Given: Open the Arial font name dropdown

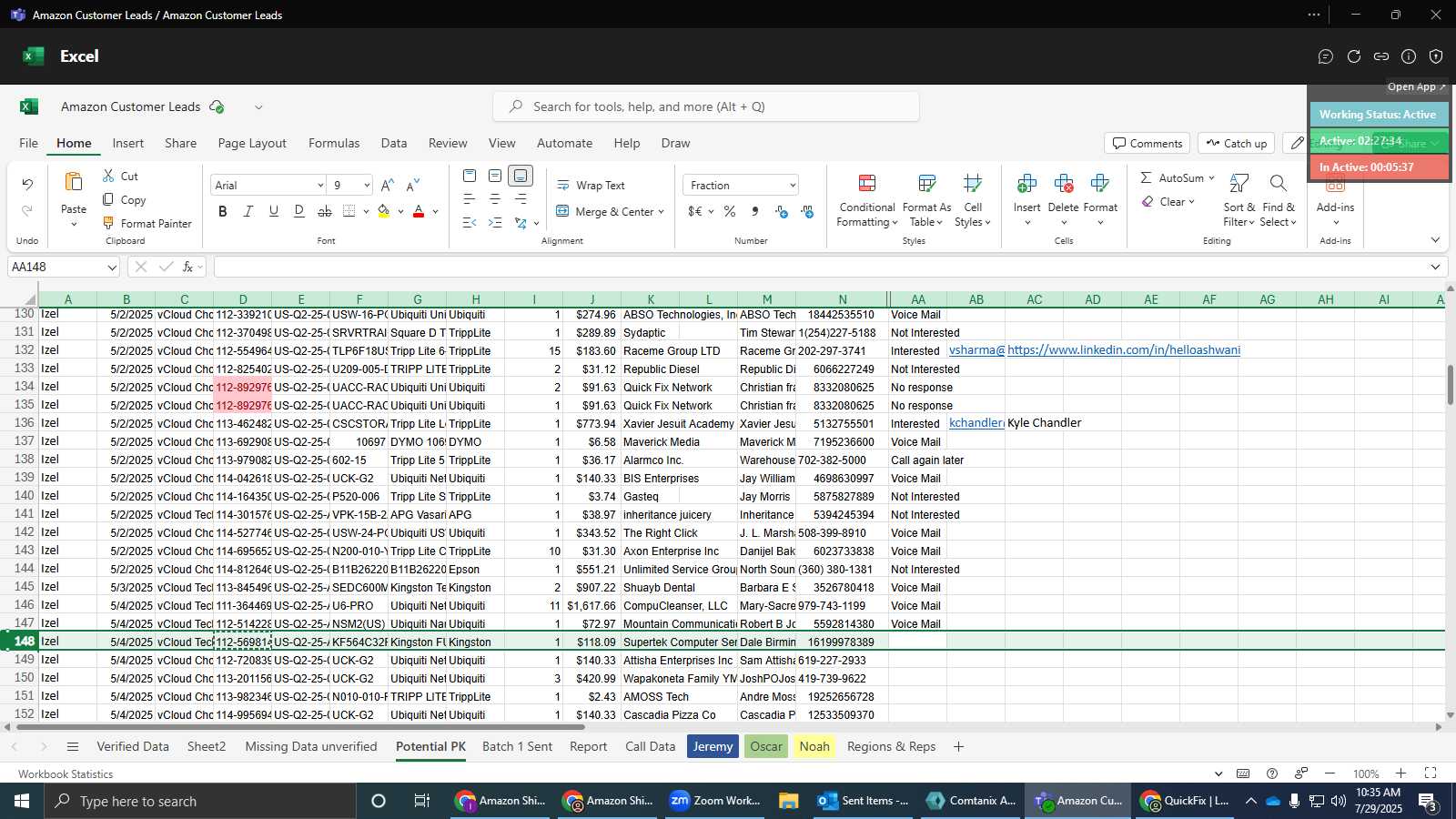Looking at the screenshot, I should click(320, 185).
